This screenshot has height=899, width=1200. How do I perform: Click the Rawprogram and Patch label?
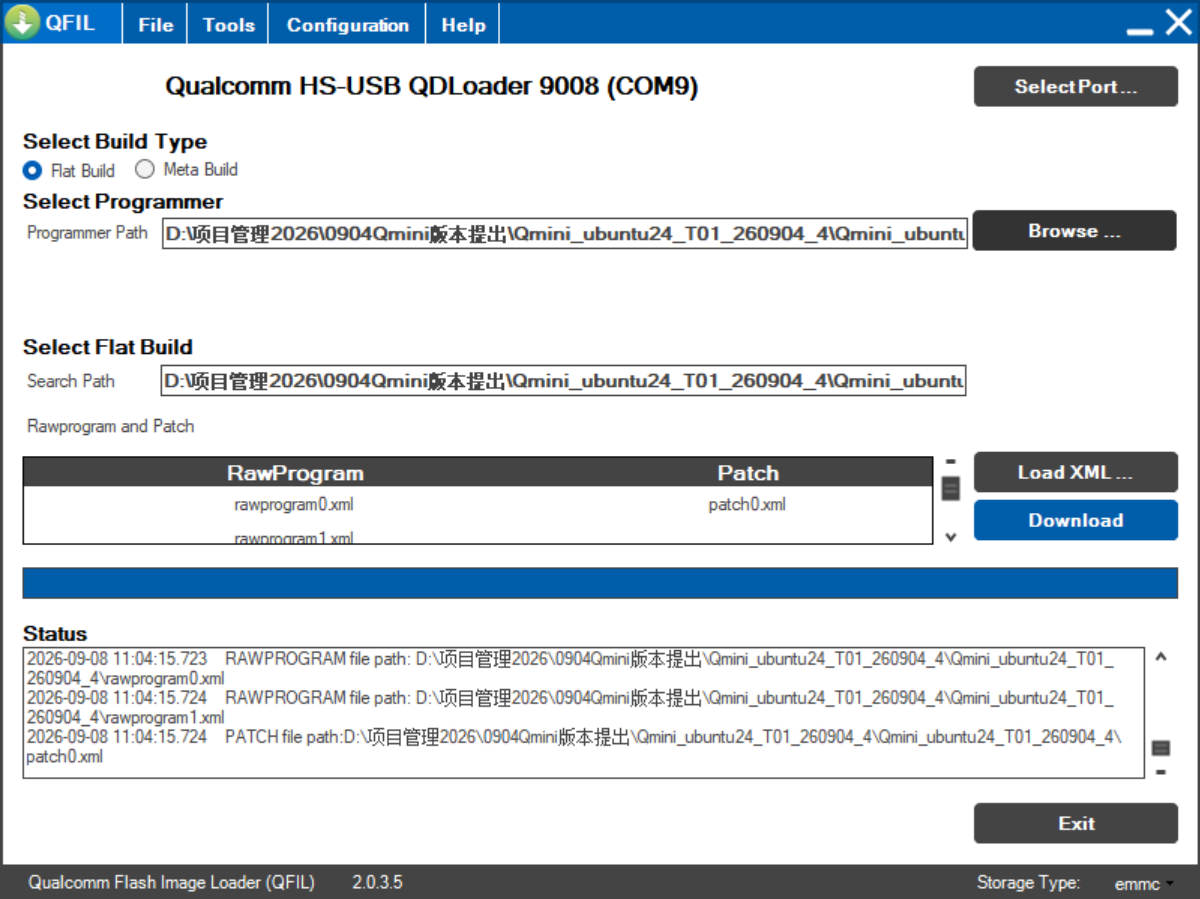pos(111,426)
